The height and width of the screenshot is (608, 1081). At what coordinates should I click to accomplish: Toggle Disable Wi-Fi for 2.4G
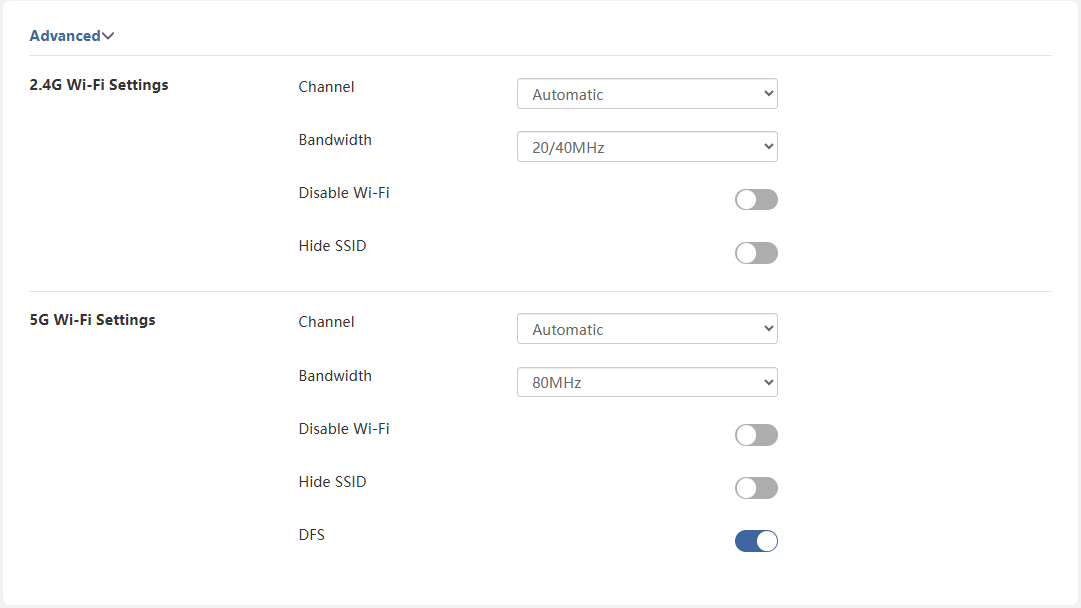click(x=756, y=200)
